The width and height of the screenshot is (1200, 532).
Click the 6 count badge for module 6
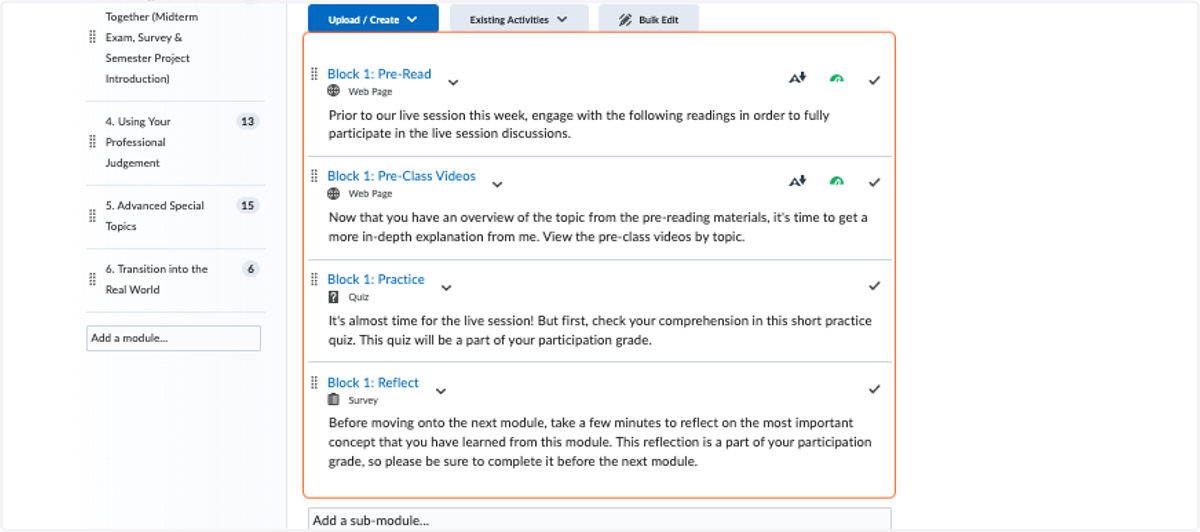pos(250,269)
